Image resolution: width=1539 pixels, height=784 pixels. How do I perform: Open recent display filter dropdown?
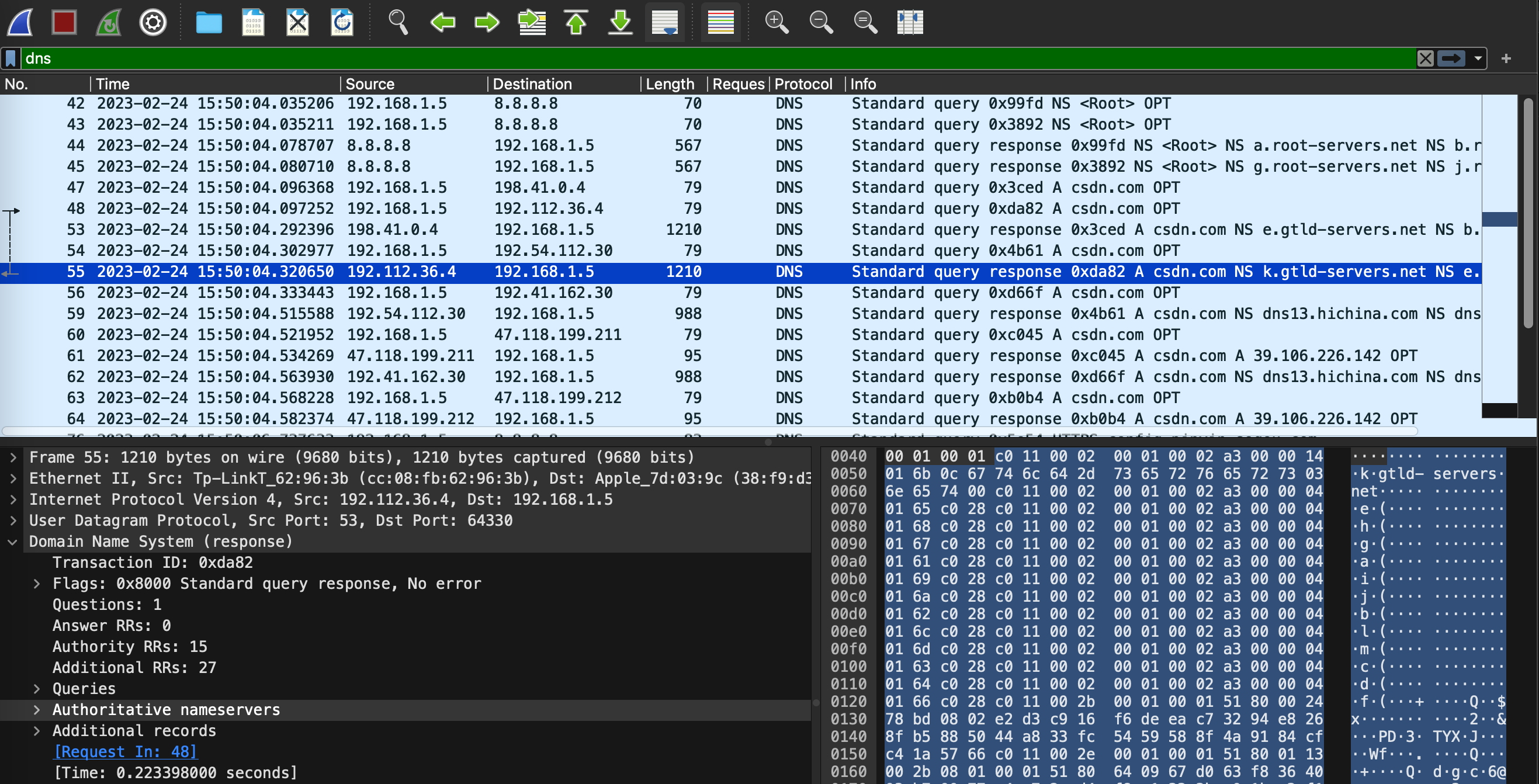(x=1478, y=58)
